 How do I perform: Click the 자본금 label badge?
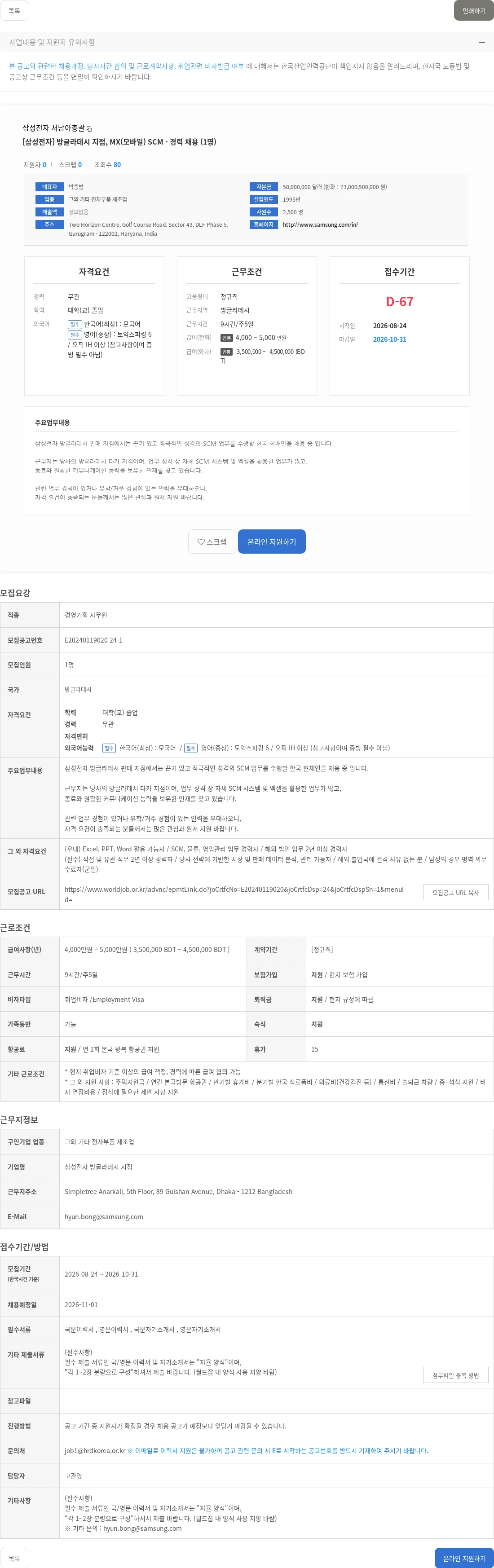coord(264,187)
